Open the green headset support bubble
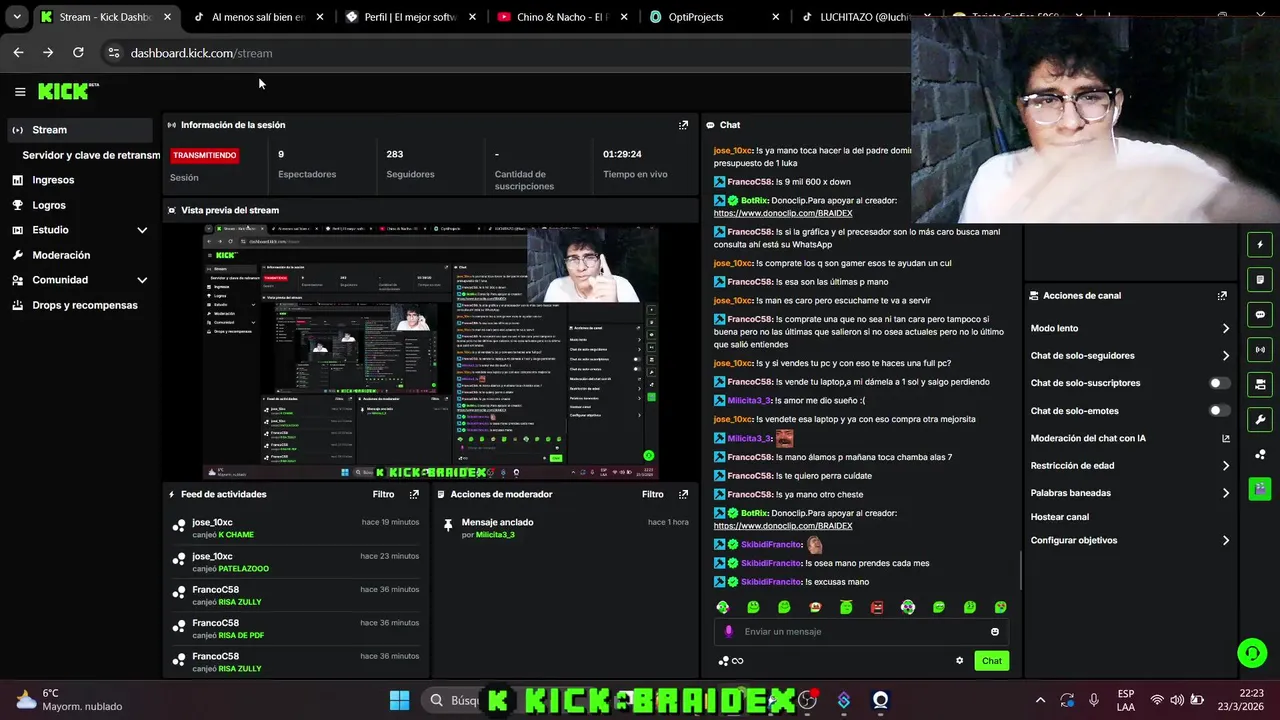This screenshot has height=720, width=1280. click(1252, 653)
